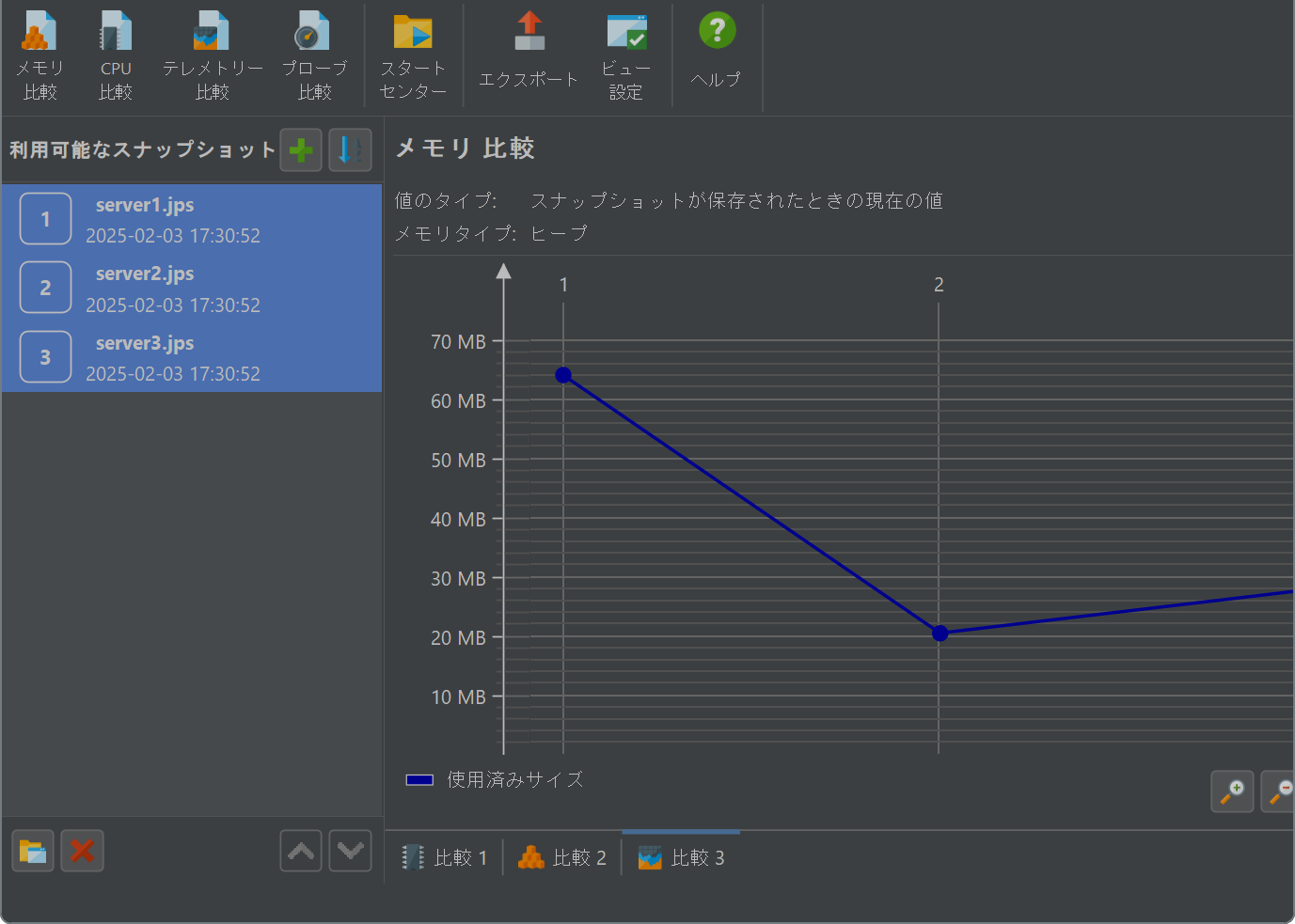Zoom in on the chart
This screenshot has height=924, width=1295.
(1232, 791)
